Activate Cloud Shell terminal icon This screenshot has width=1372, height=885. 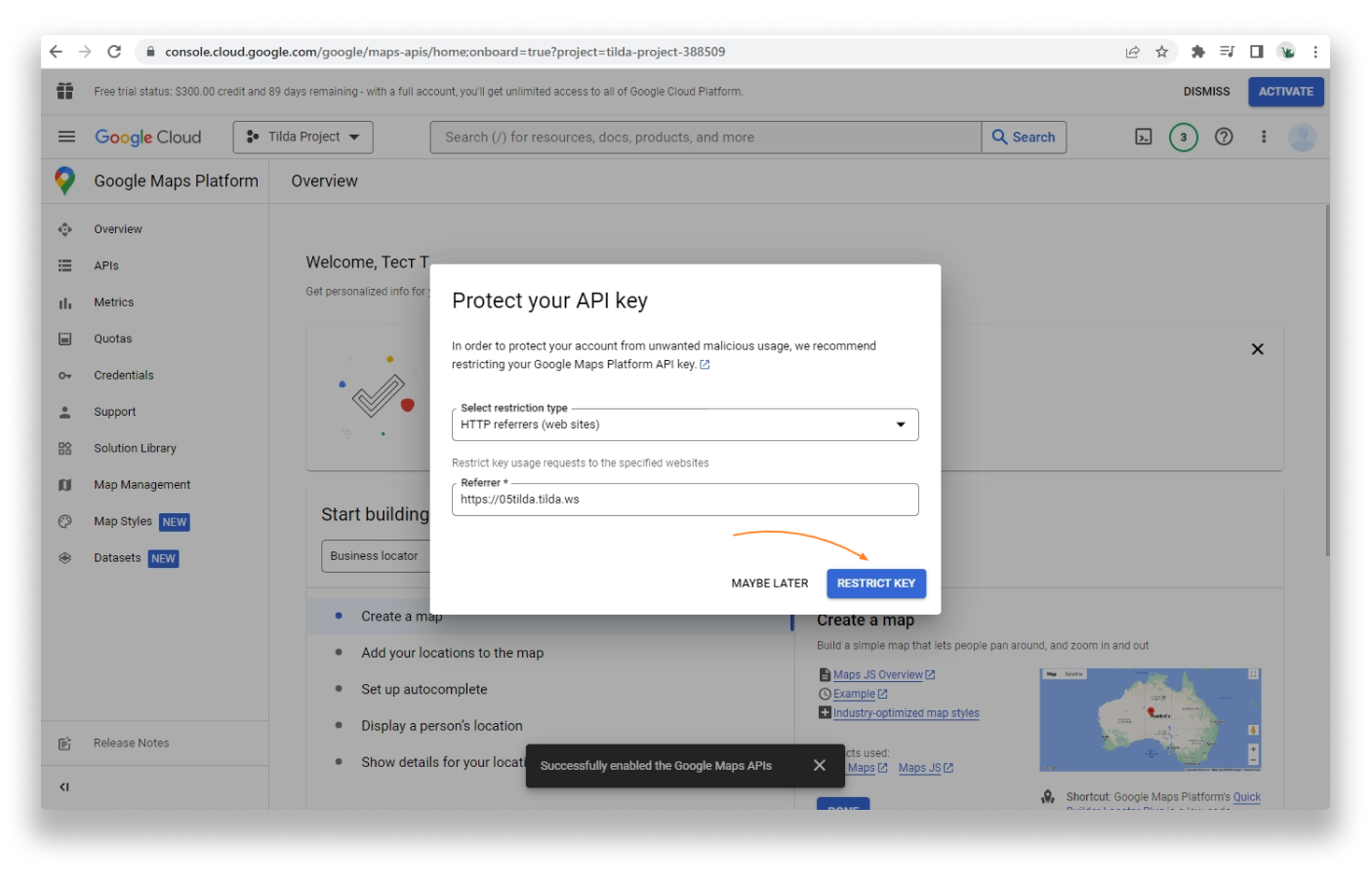coord(1144,137)
